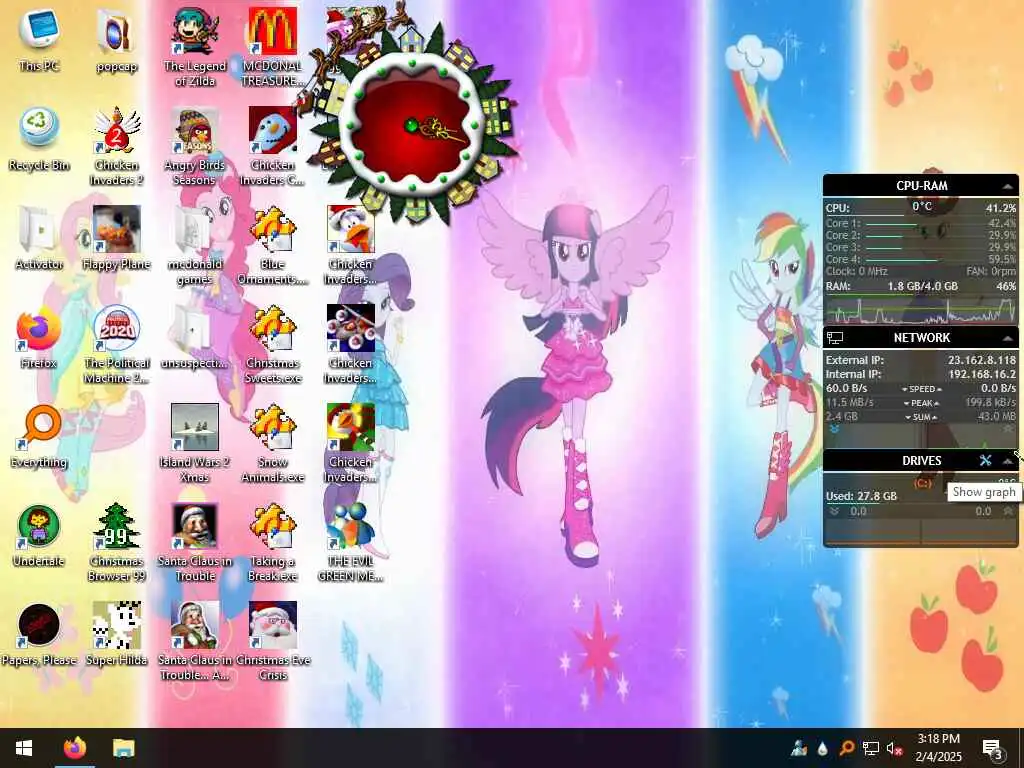
Task: Select the Angry Birds Seasons icon
Action: pos(195,146)
